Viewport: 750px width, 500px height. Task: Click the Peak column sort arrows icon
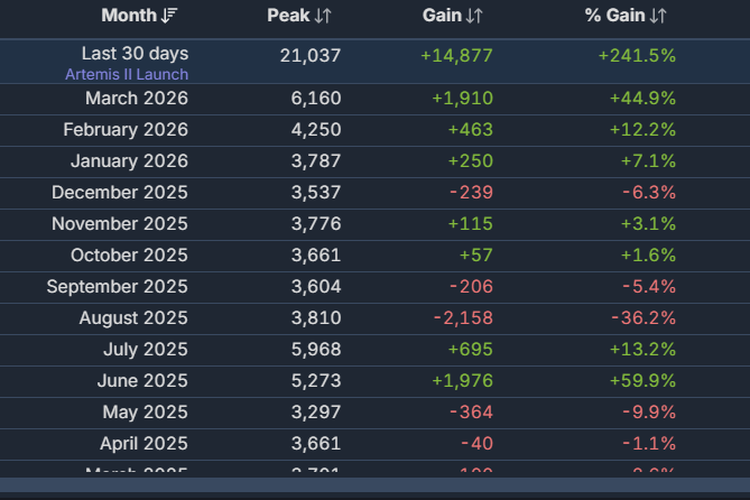(323, 16)
